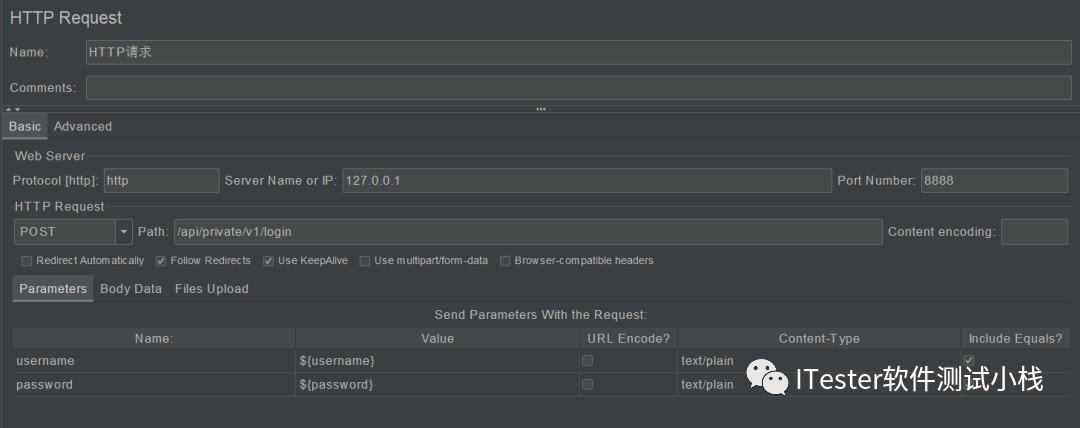Click the panel divider collapse arrows
The width and height of the screenshot is (1080, 428).
(12, 109)
